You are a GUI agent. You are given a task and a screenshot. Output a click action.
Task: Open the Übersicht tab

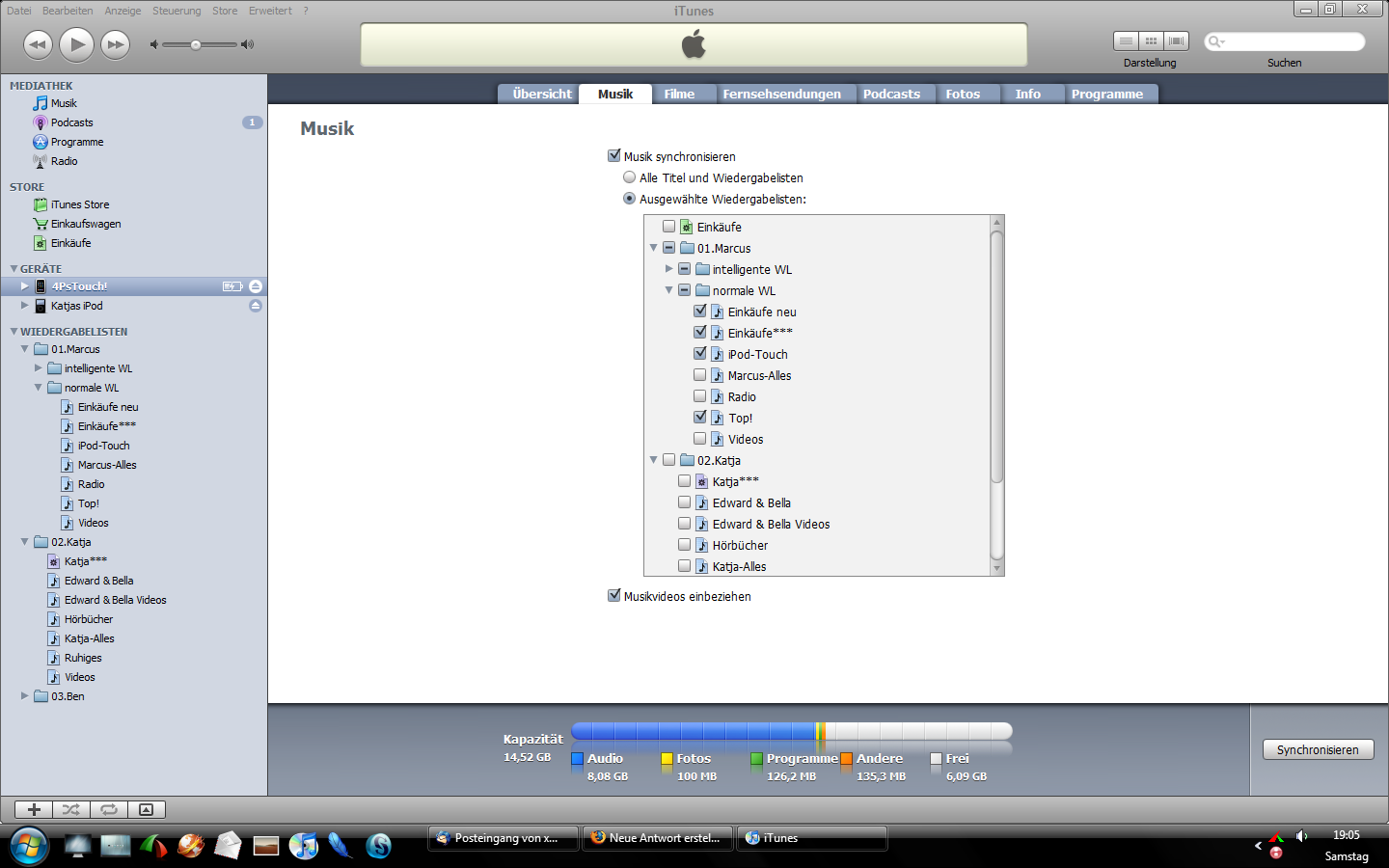pyautogui.click(x=542, y=94)
